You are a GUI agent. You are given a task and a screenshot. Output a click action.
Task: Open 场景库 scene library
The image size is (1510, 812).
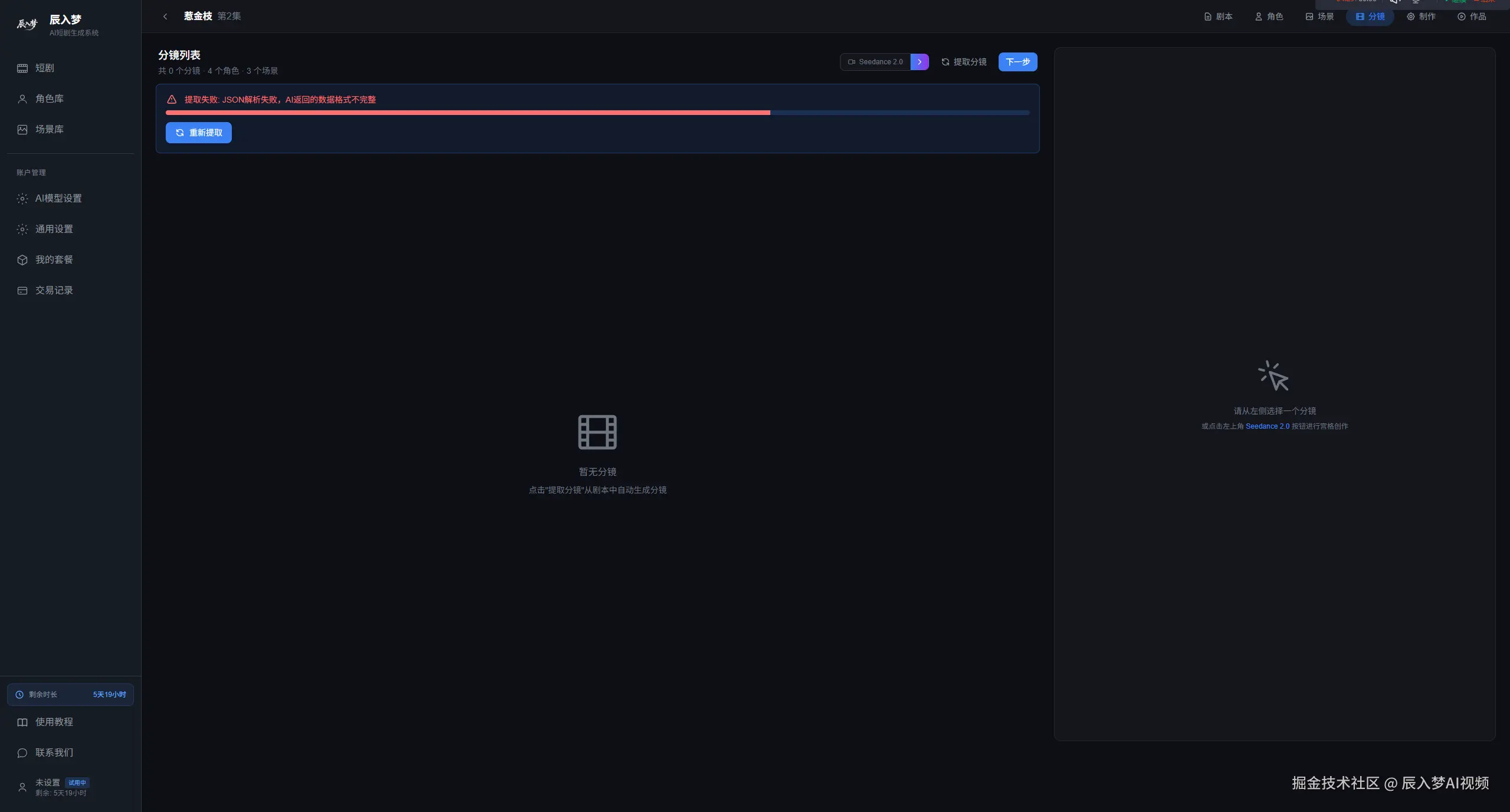[49, 129]
